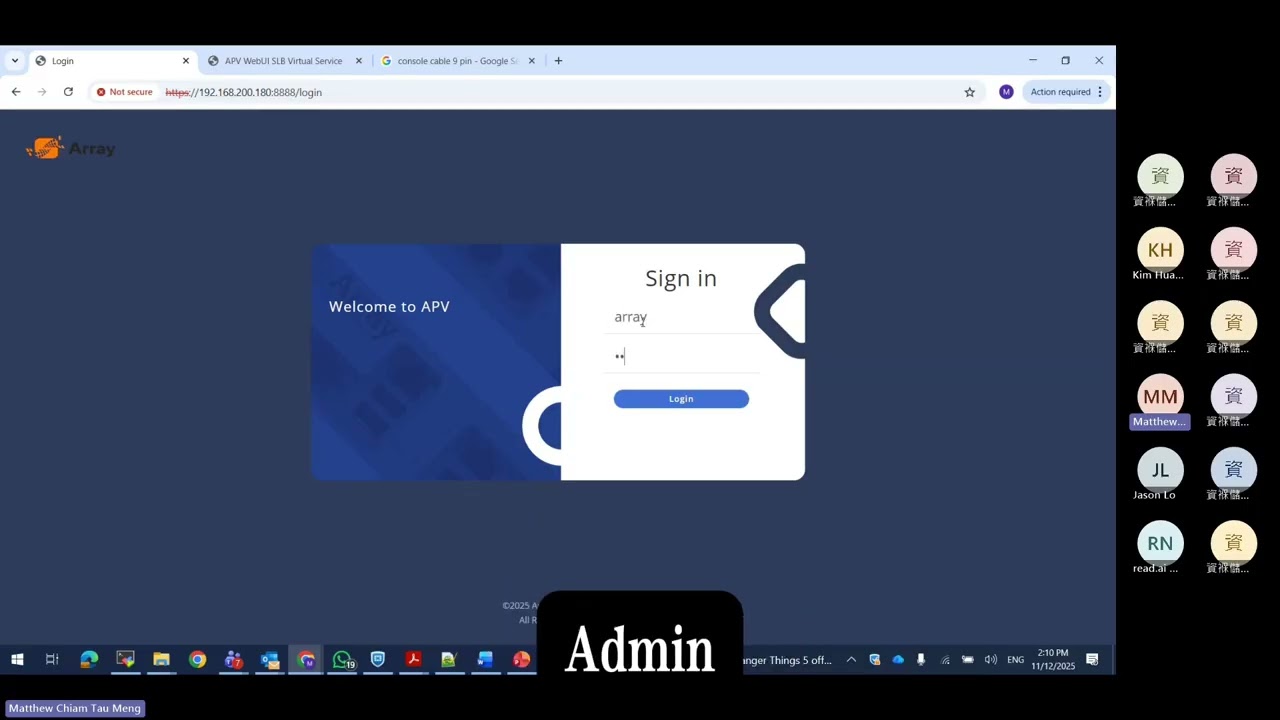Viewport: 1280px width, 720px height.
Task: Select the active Chrome profile M taskbar icon
Action: click(306, 660)
